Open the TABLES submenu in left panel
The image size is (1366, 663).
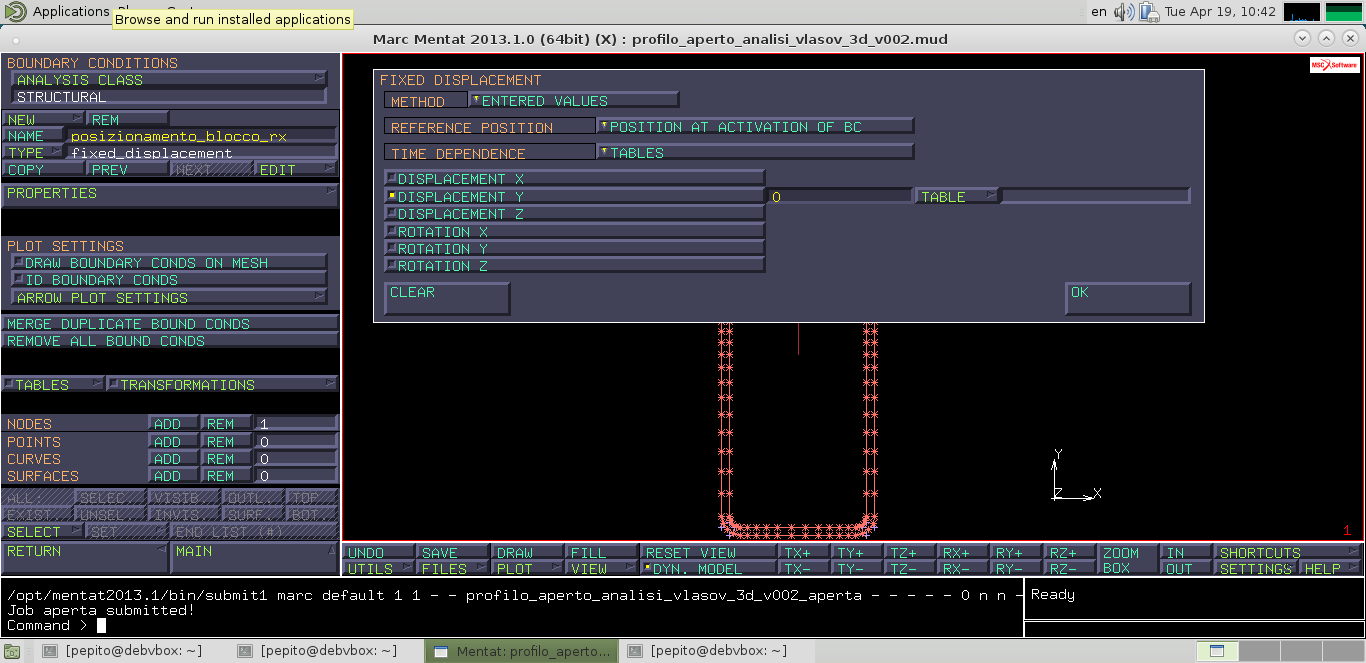pyautogui.click(x=52, y=385)
